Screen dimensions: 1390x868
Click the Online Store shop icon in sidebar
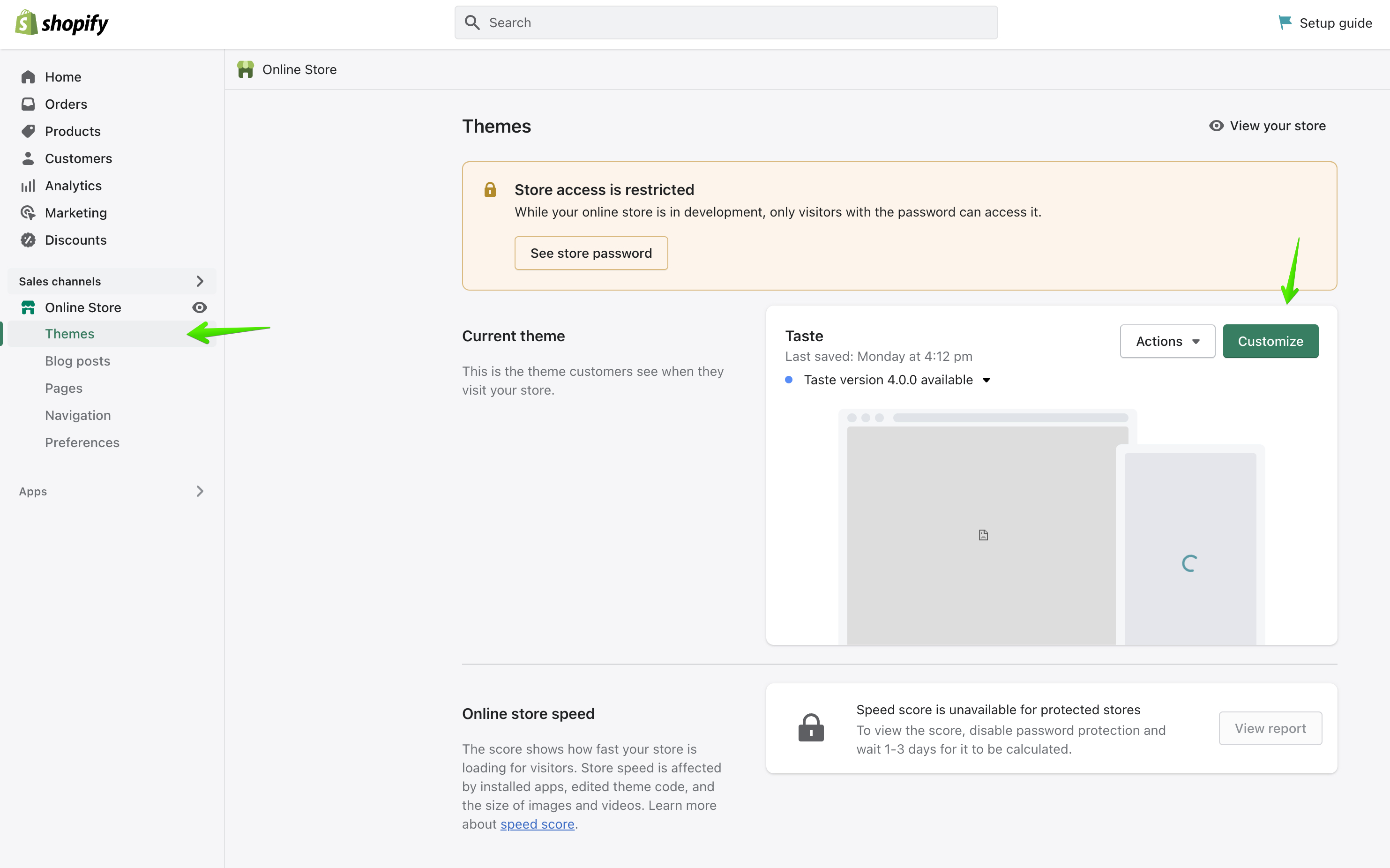pyautogui.click(x=28, y=308)
